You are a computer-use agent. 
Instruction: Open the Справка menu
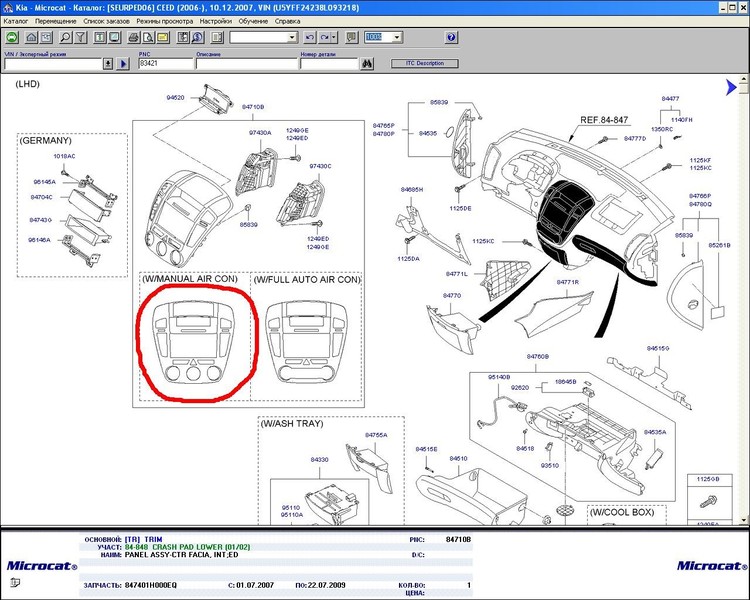[x=286, y=20]
